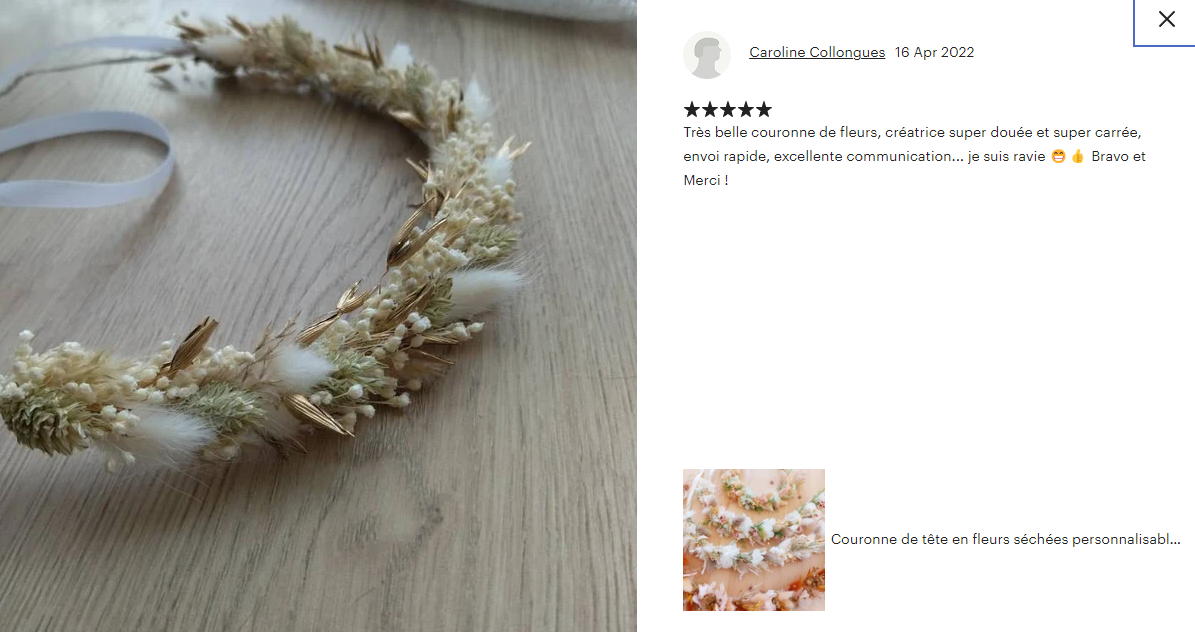Click the fifth star of the rating
The width and height of the screenshot is (1195, 632).
(x=764, y=110)
